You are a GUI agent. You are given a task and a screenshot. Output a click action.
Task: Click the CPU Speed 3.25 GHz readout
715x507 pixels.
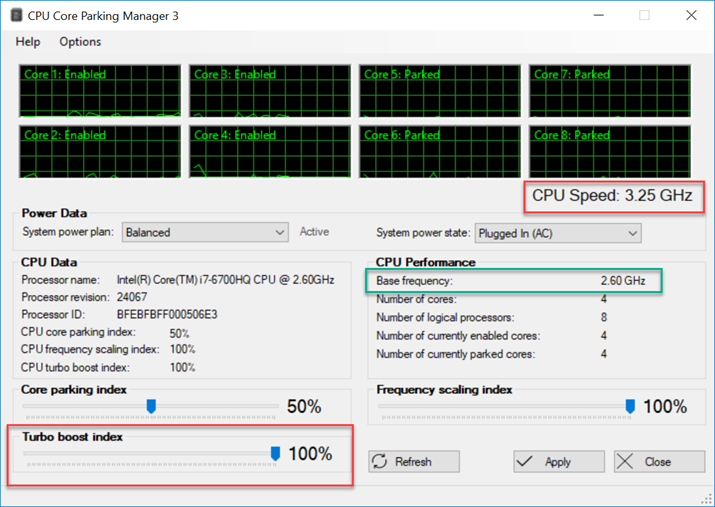[x=612, y=196]
